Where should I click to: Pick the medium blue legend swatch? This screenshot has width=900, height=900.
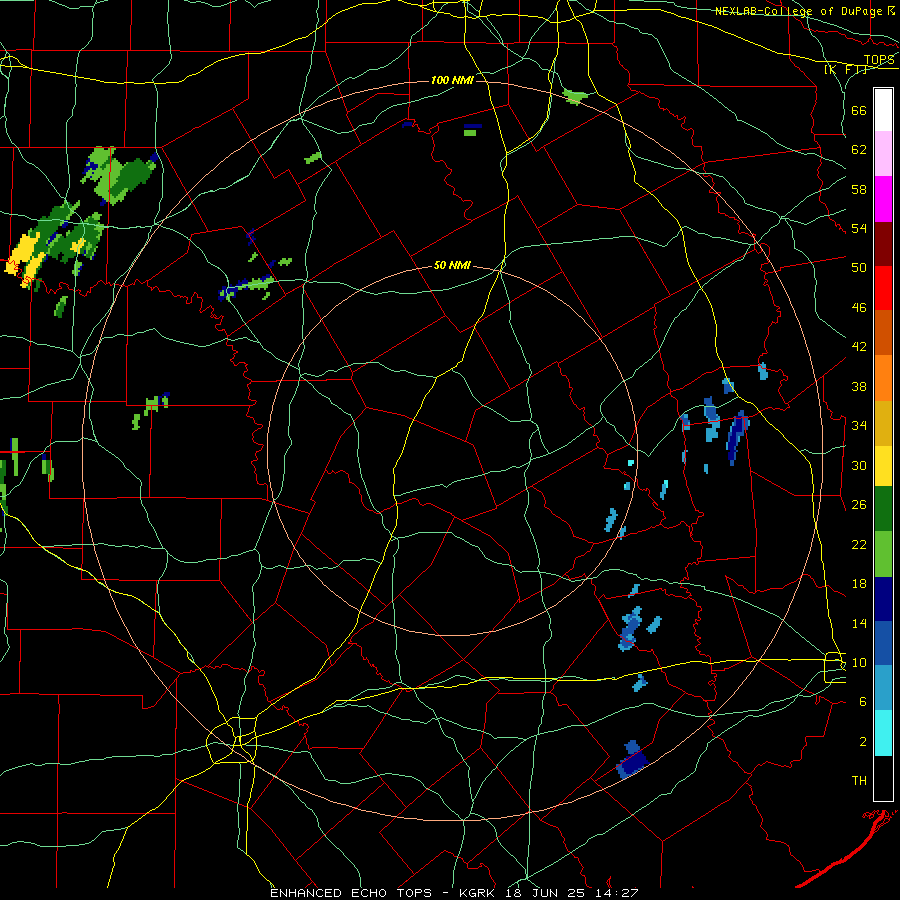(x=883, y=644)
